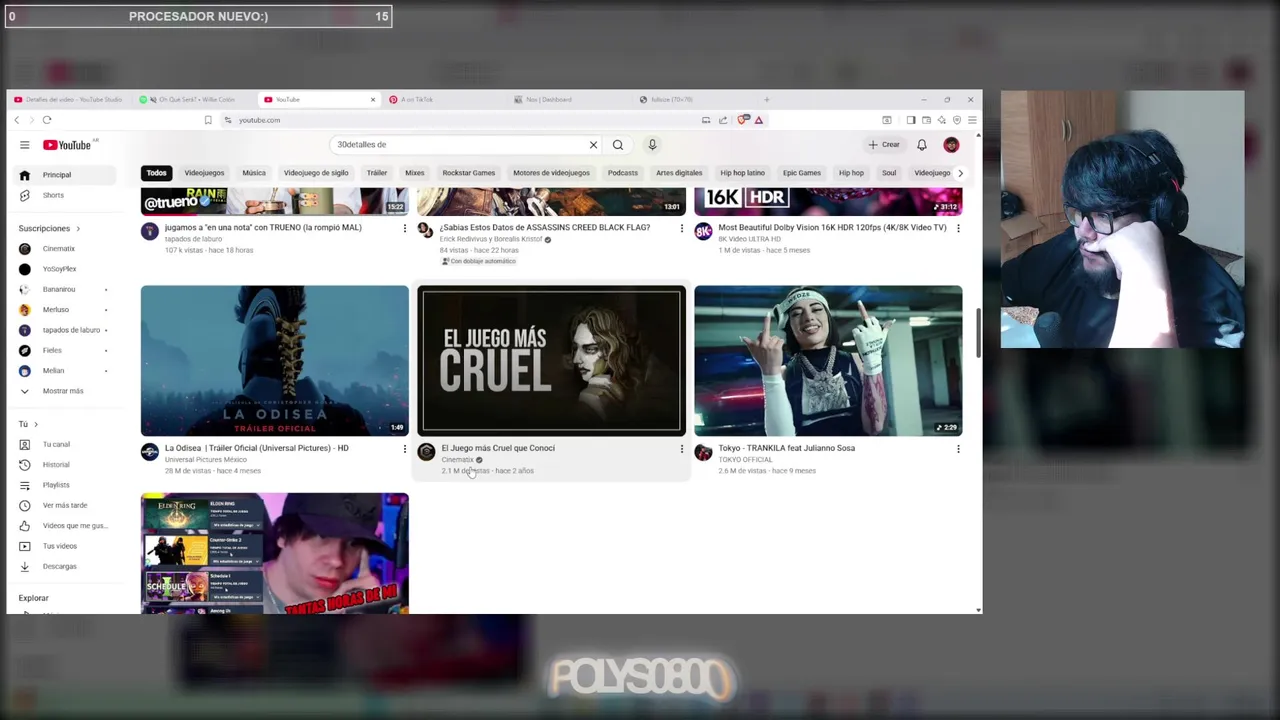This screenshot has height=720, width=1280.
Task: Go back with browser back arrow
Action: click(x=17, y=120)
